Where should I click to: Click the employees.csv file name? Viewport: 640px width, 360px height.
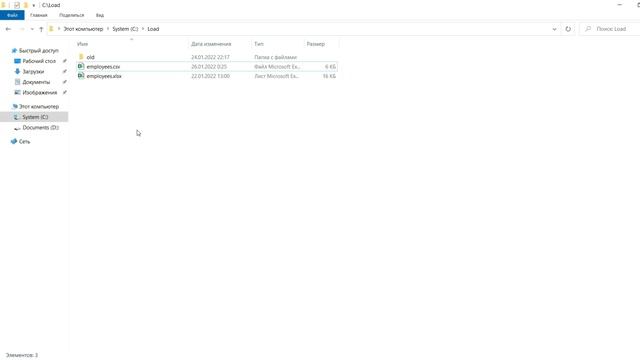click(103, 67)
